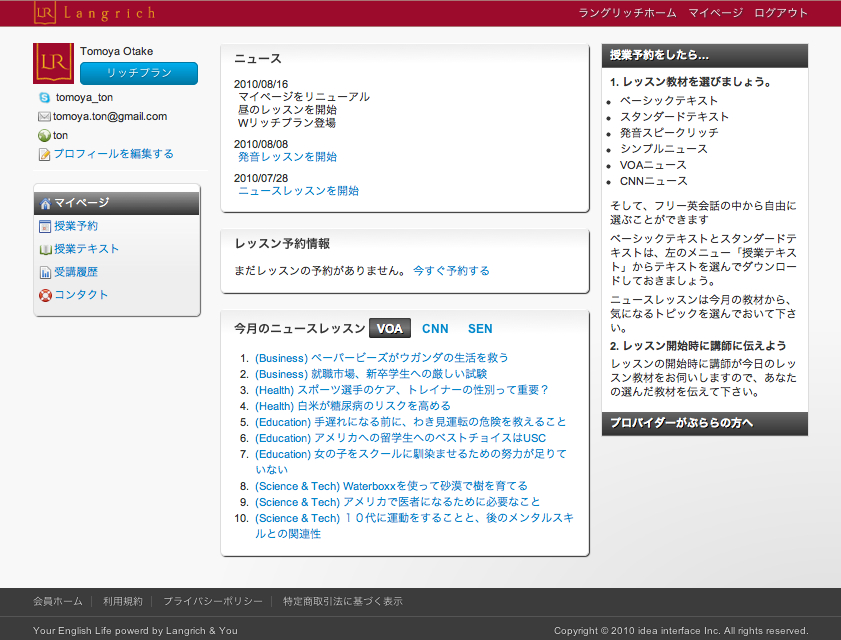Click the news line 昼のレッスンを開始
The height and width of the screenshot is (640, 841).
click(x=287, y=110)
